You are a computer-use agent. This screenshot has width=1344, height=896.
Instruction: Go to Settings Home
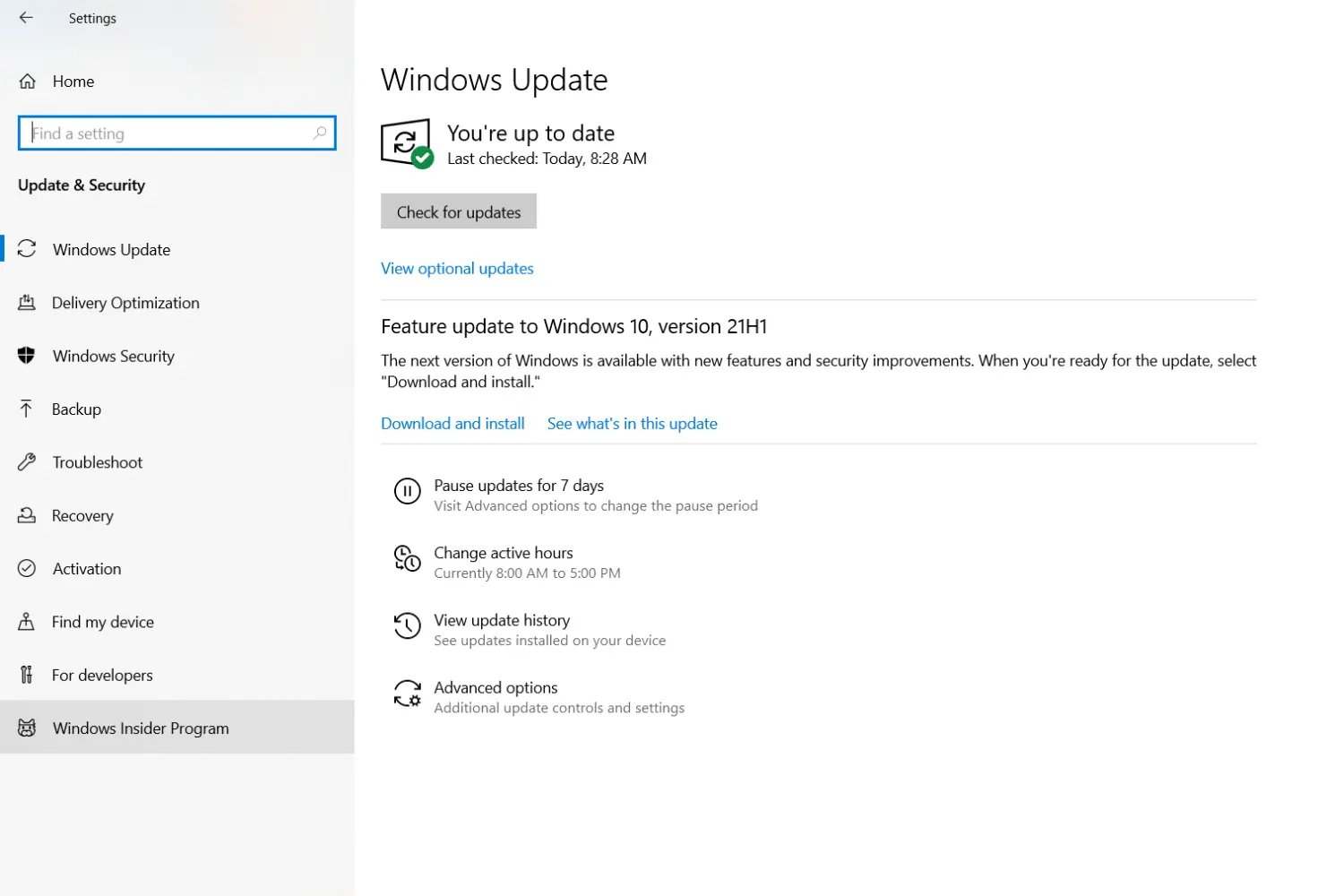(x=177, y=82)
